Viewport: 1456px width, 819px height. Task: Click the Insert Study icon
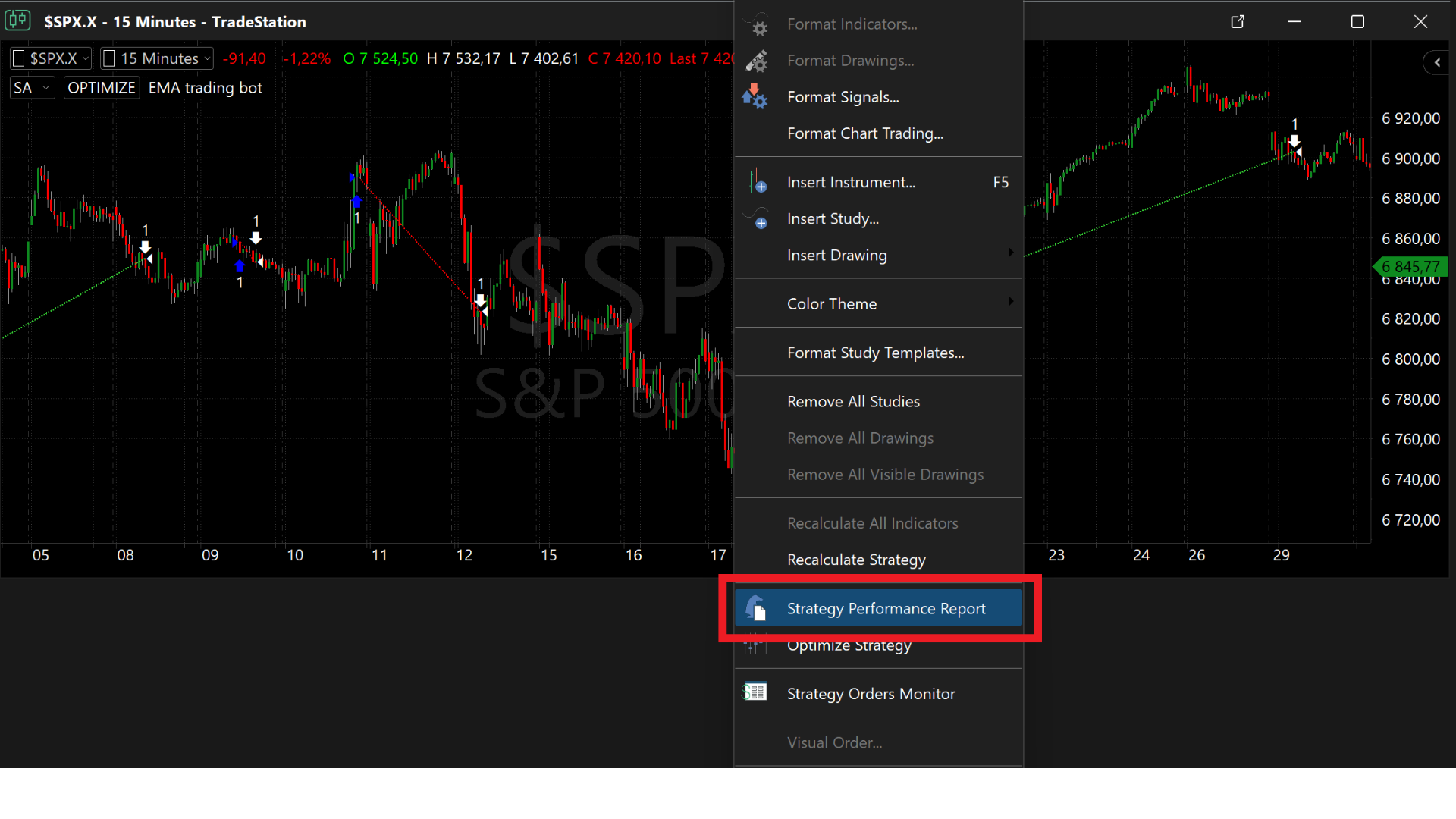(757, 218)
